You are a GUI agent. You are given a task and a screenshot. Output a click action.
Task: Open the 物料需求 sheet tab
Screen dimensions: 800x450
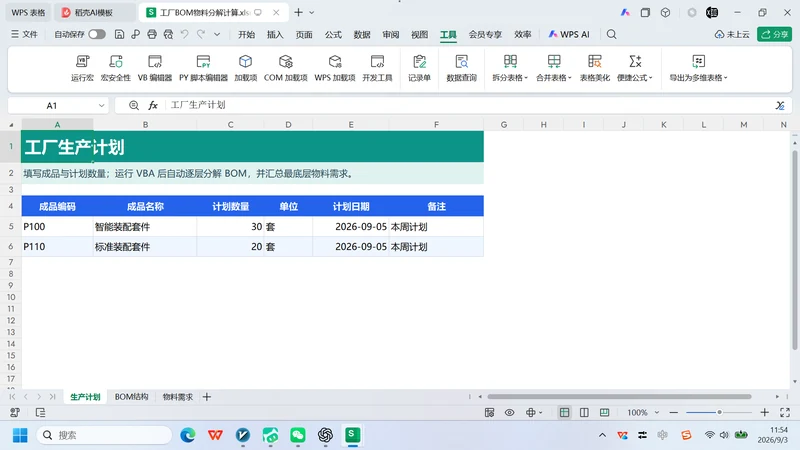pyautogui.click(x=178, y=396)
